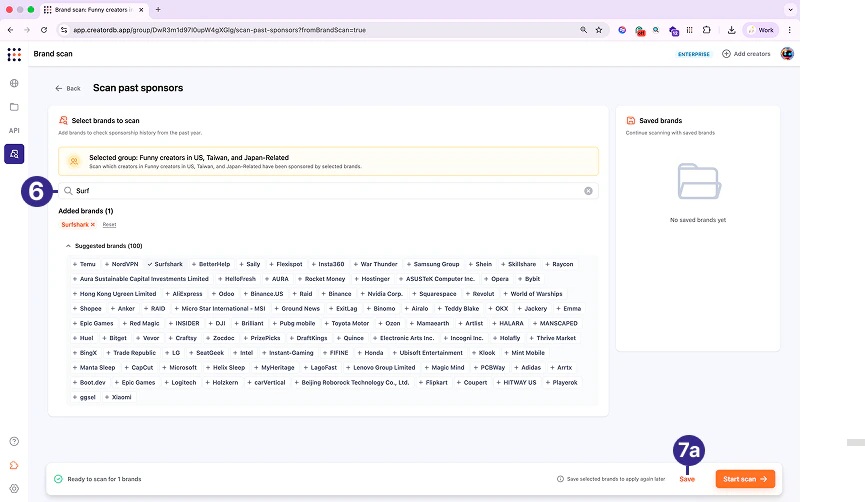
Task: Add BetterHelp brand chip
Action: point(211,264)
